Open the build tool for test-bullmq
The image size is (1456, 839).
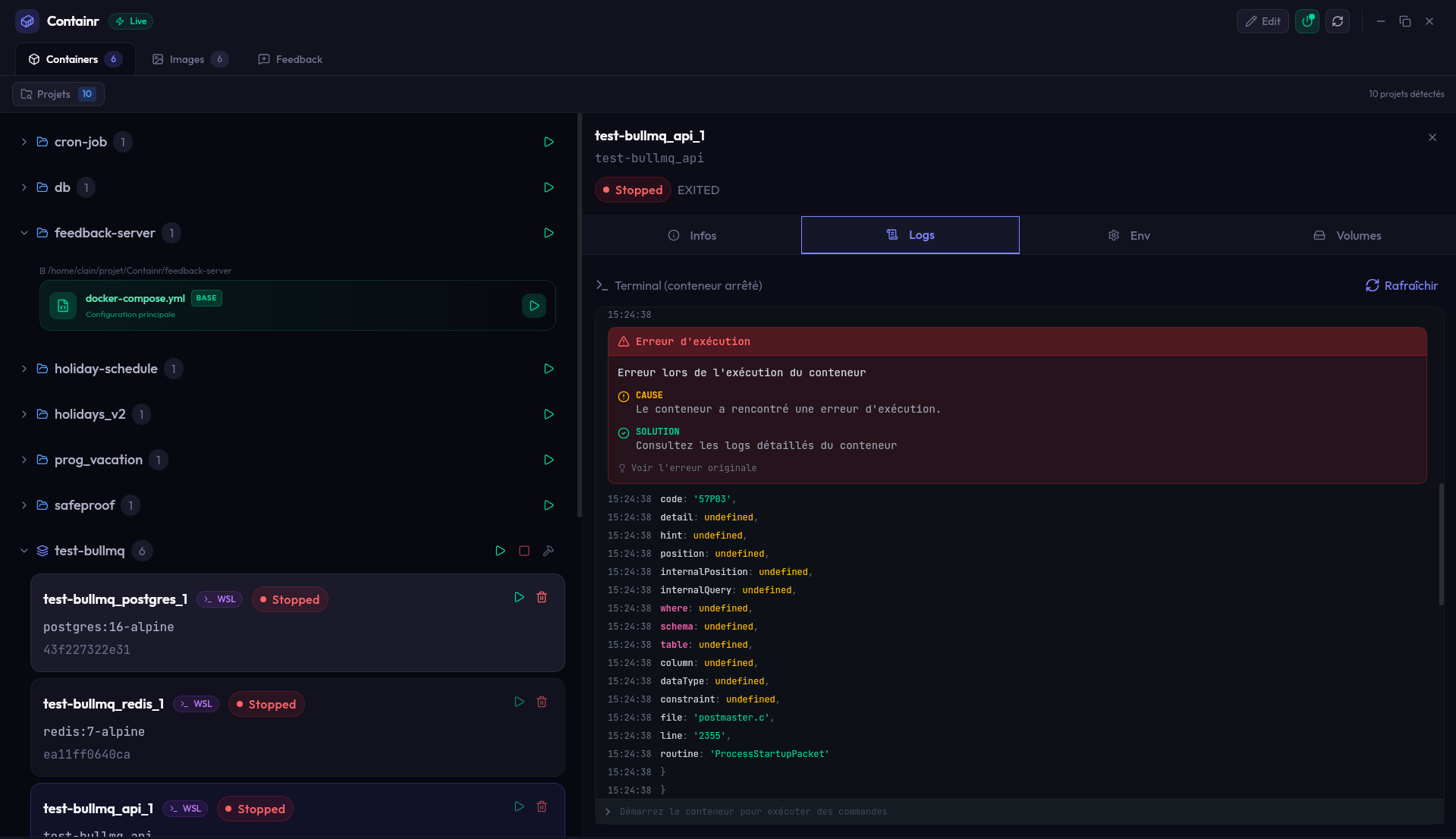(x=549, y=551)
